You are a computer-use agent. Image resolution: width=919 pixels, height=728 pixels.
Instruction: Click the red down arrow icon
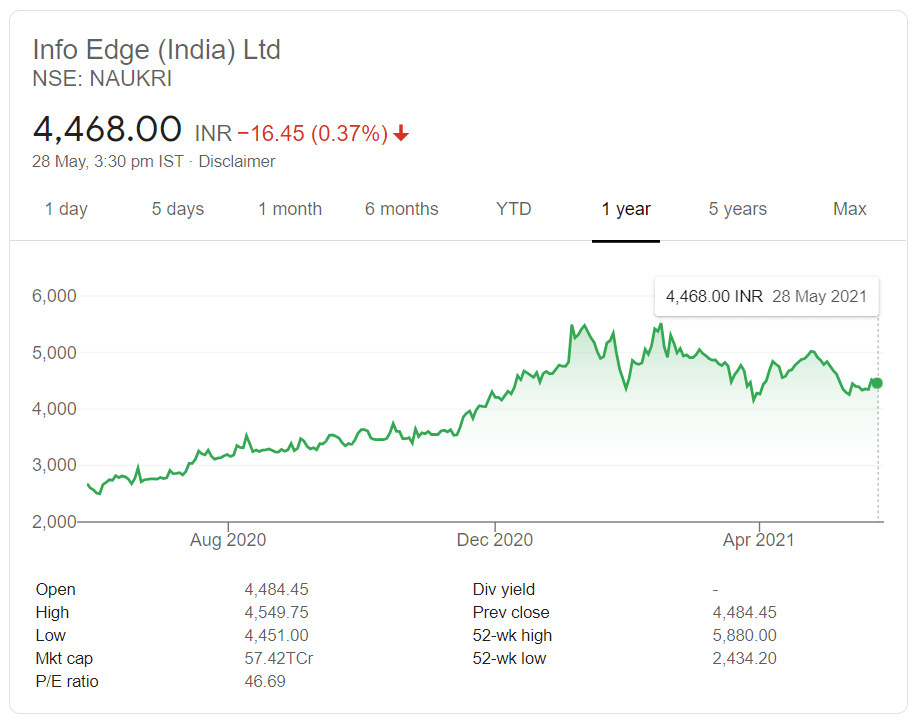pos(401,134)
